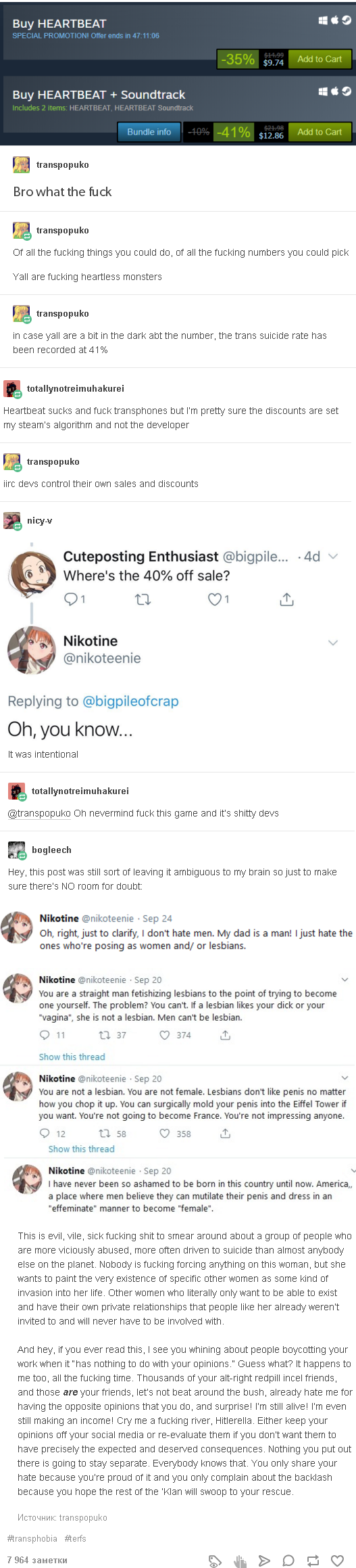Add the HEARTBEAT + Soundtrack bundle to cart
Image resolution: width=356 pixels, height=1568 pixels.
pyautogui.click(x=320, y=132)
